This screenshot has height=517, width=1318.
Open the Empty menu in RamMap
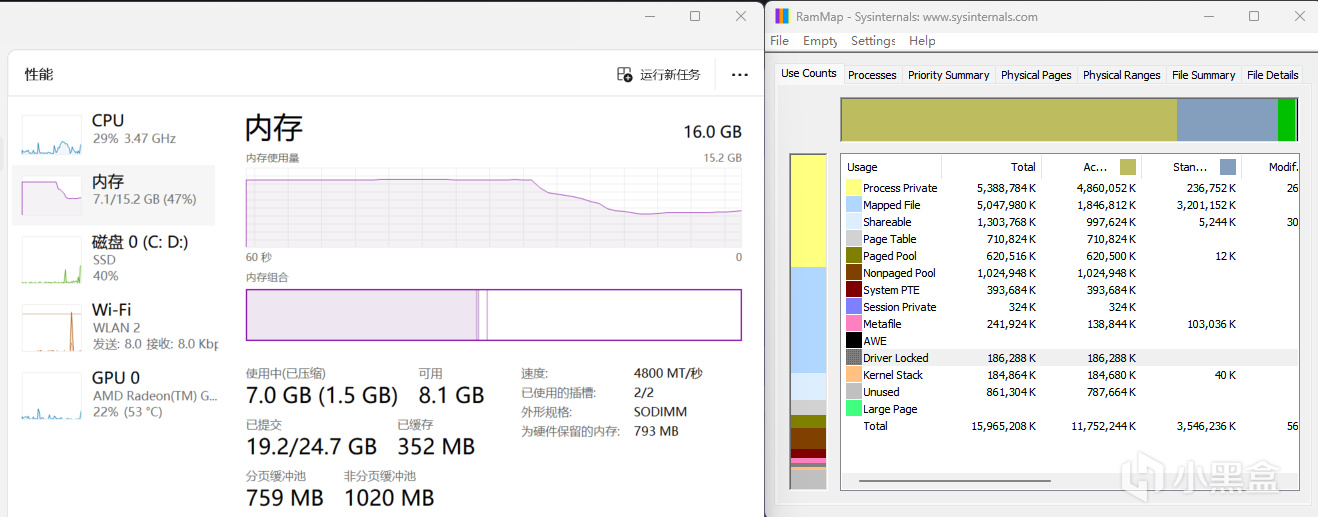[x=820, y=41]
